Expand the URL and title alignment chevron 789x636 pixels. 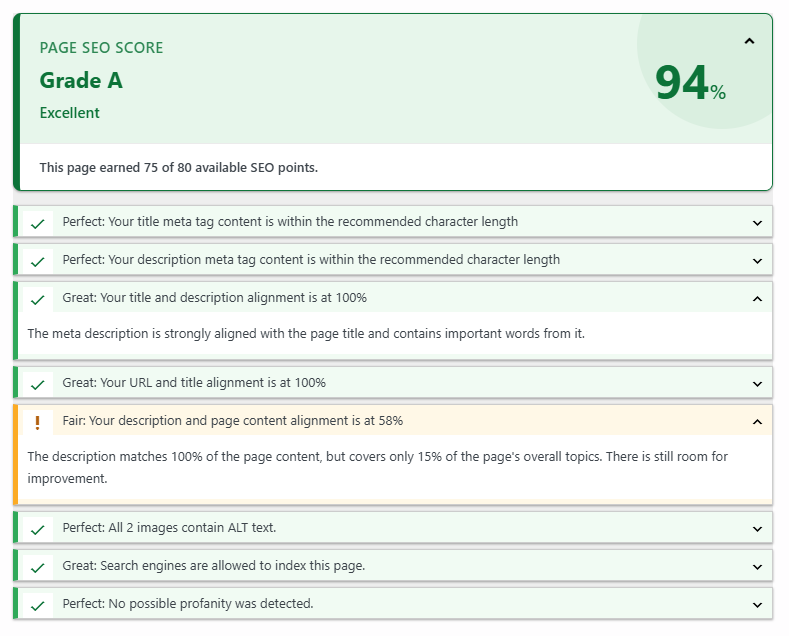click(757, 384)
